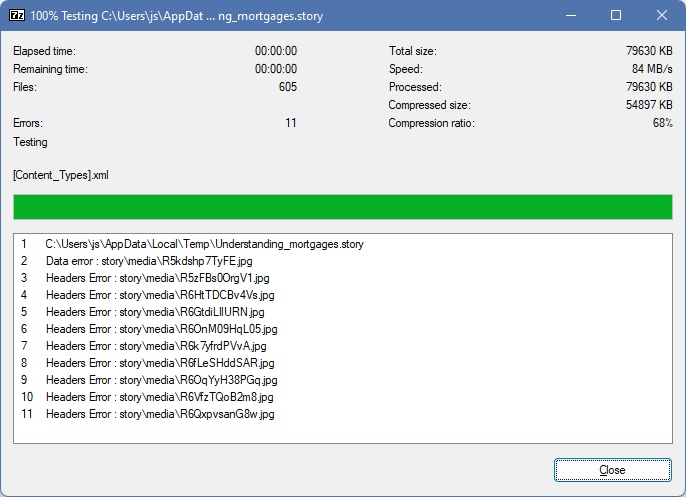Select the Understanding_mortgages.story path entry
This screenshot has height=497, width=686.
204,244
